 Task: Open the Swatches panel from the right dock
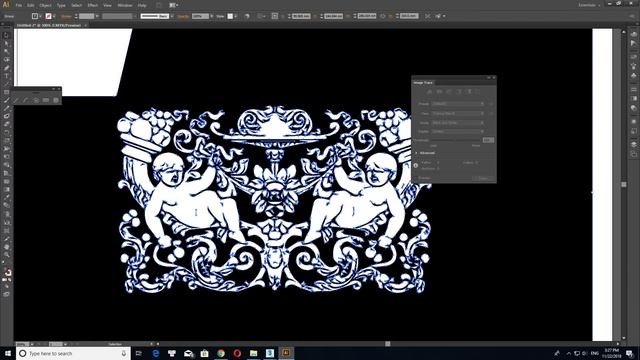633,56
